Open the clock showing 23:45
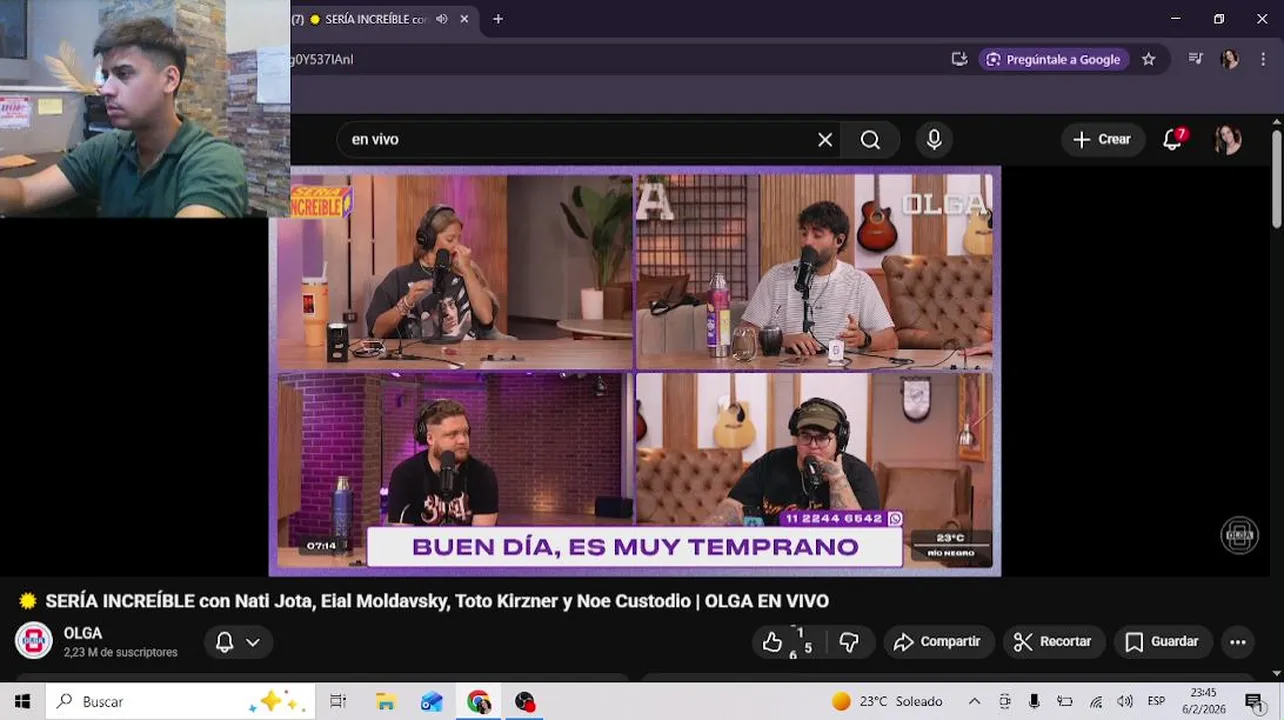Screen dimensions: 1284x720 point(1204,701)
